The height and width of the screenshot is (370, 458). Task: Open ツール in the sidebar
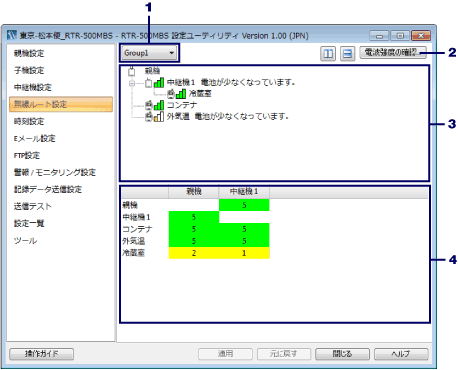(x=25, y=240)
